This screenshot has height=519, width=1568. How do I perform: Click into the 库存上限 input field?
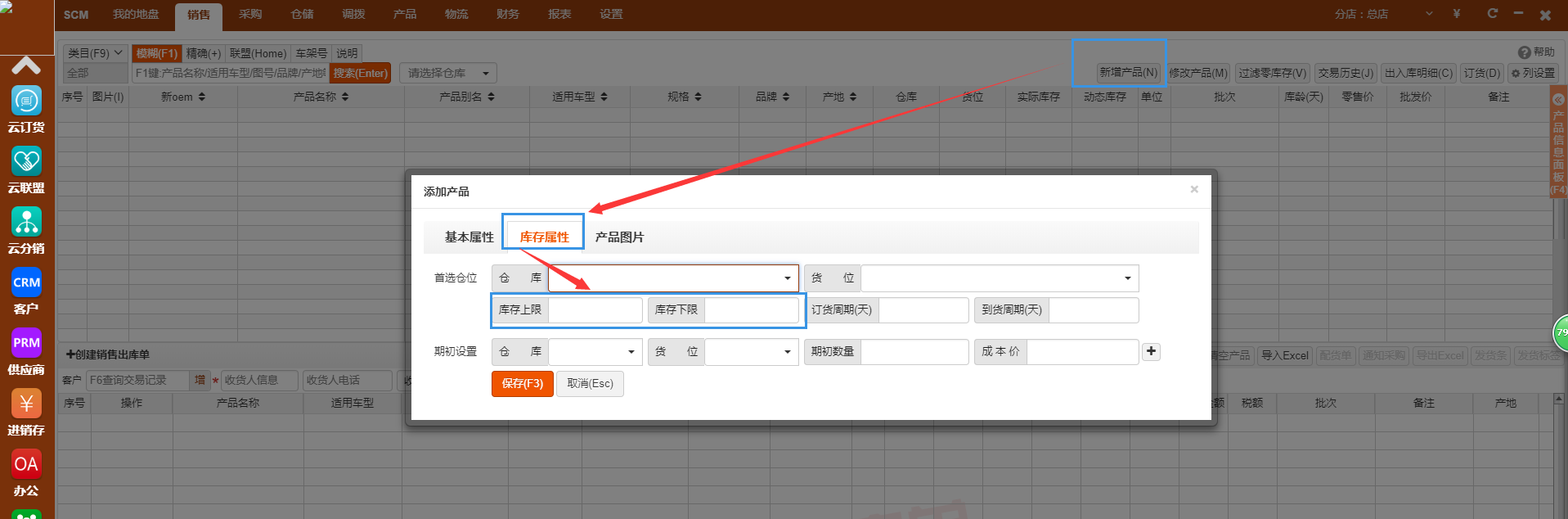[x=595, y=310]
